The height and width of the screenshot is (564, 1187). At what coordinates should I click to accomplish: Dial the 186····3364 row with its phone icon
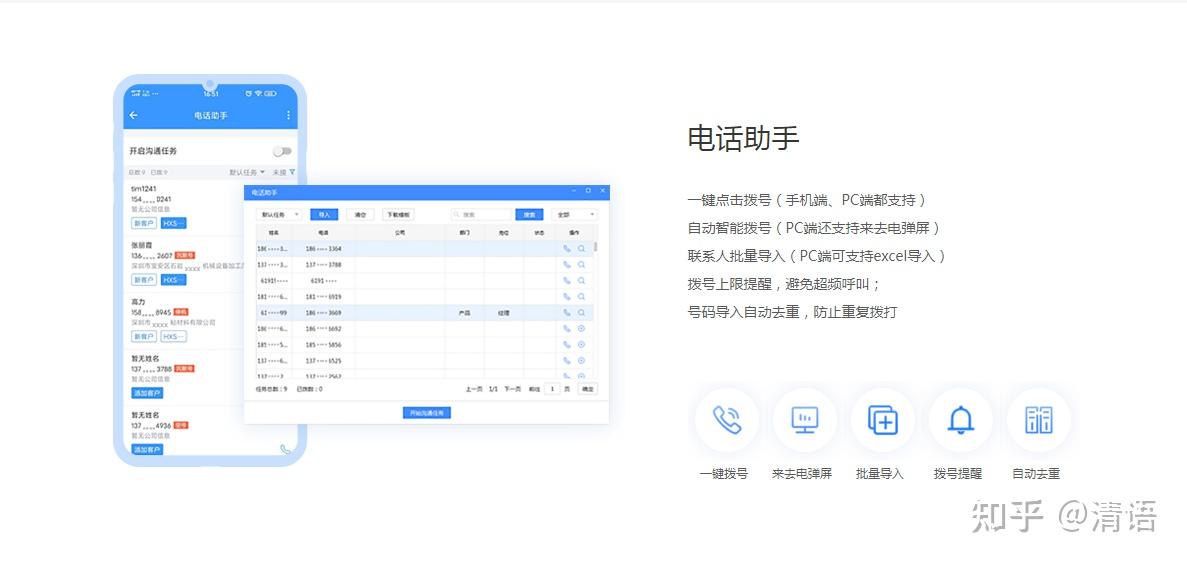[567, 248]
